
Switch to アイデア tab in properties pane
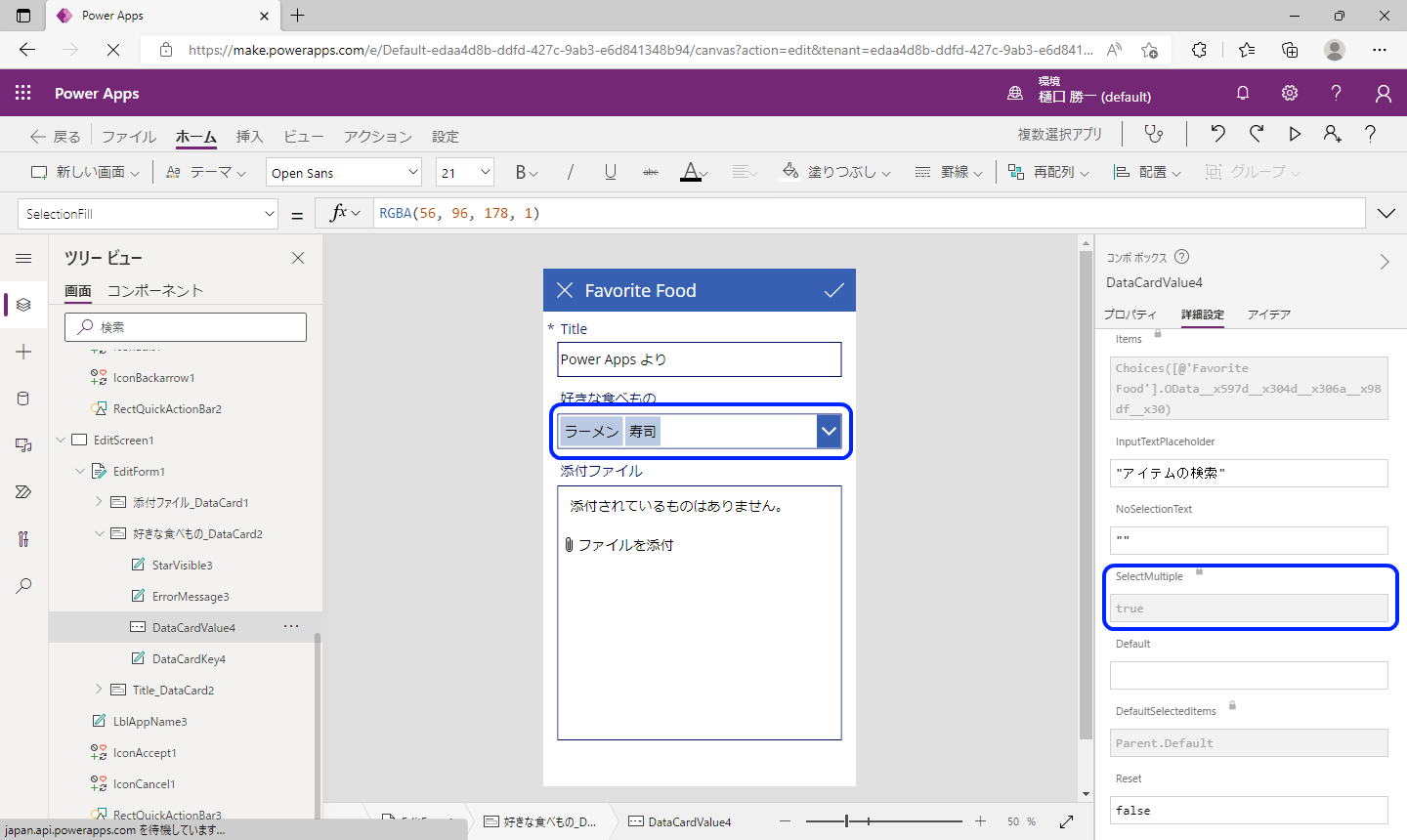(1269, 315)
